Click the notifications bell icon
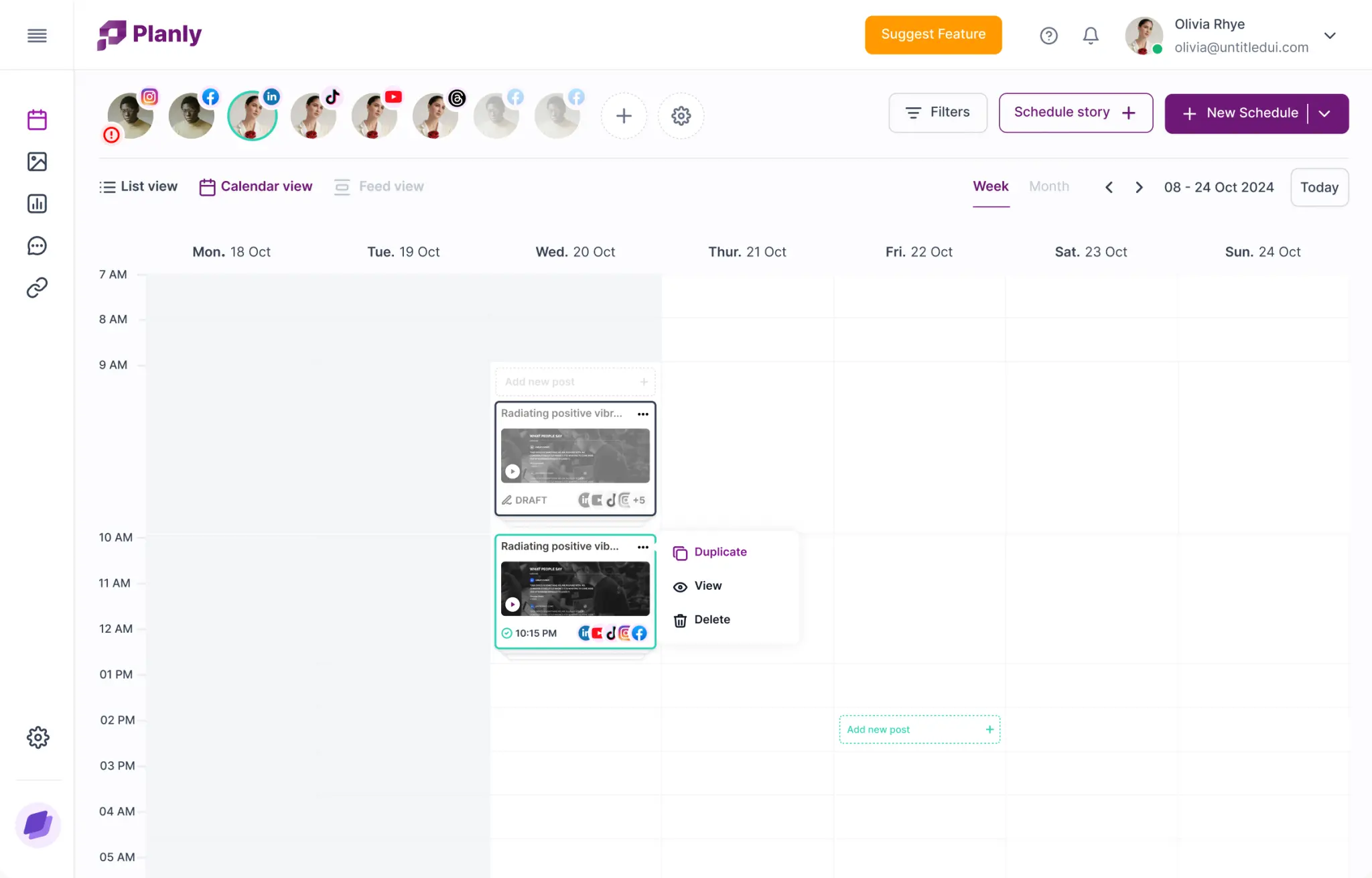 click(x=1091, y=36)
